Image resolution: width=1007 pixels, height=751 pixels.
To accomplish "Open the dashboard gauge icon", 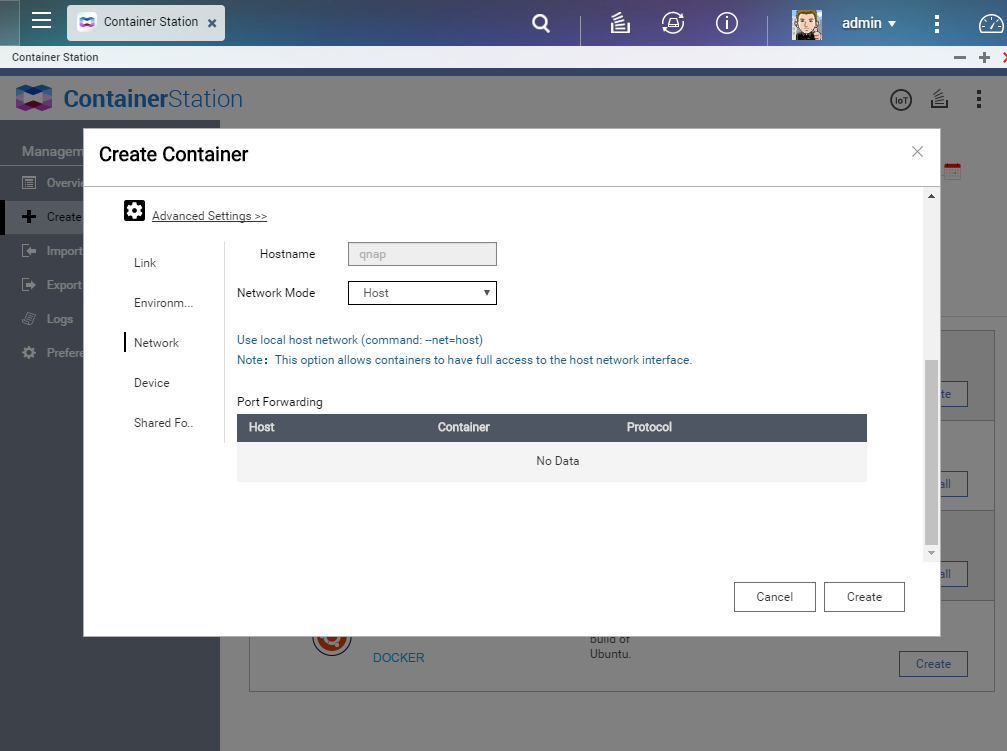I will [991, 24].
